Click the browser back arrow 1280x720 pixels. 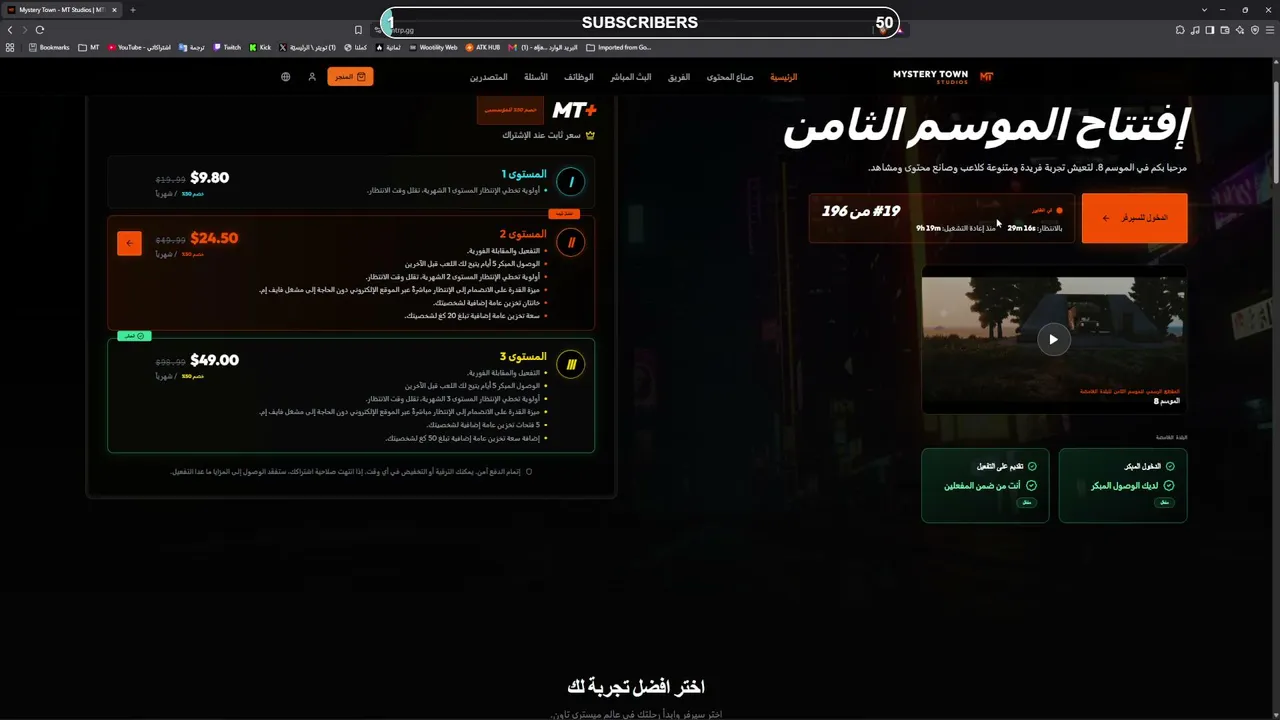click(x=10, y=30)
